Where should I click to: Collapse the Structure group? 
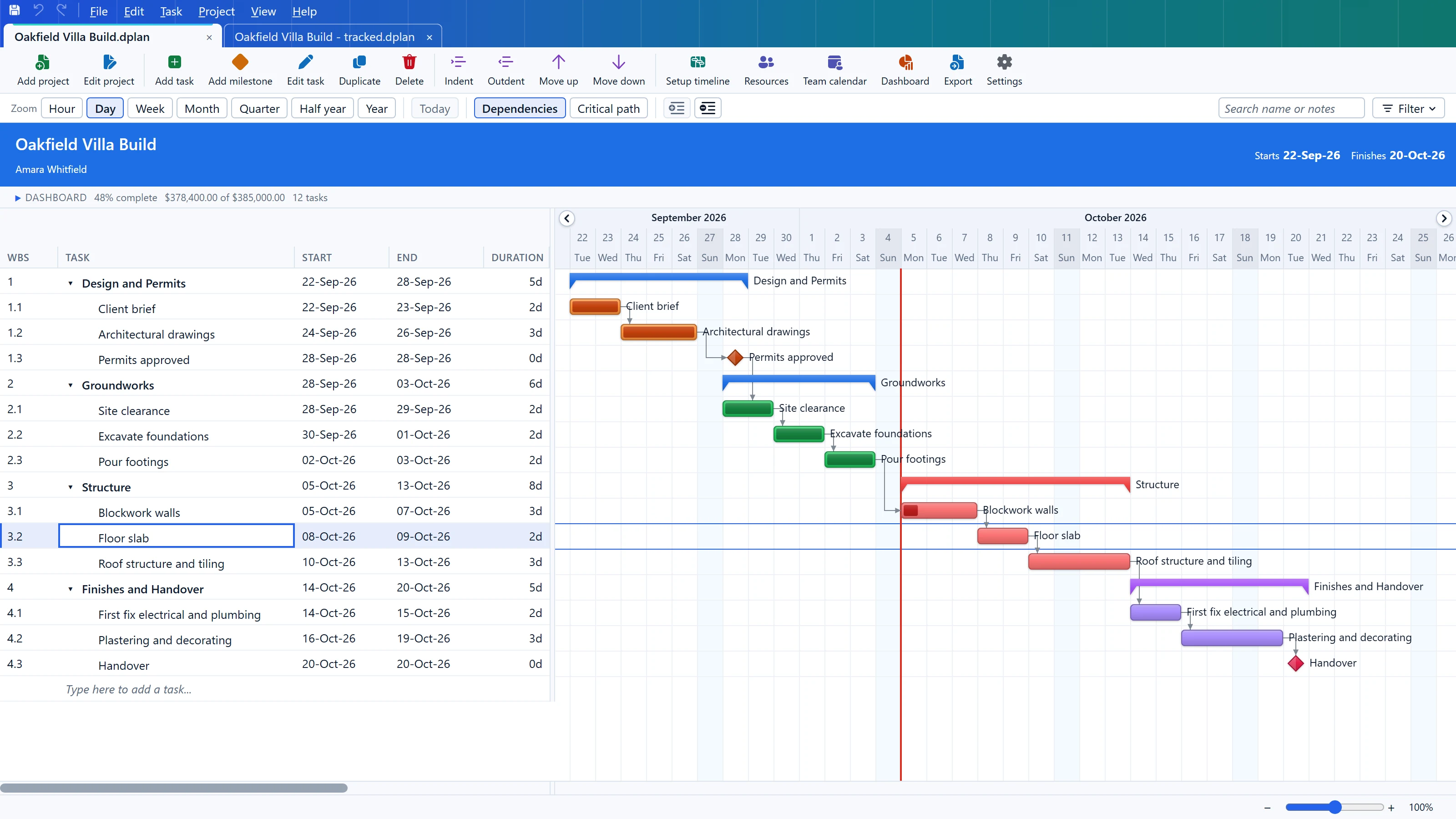[x=71, y=487]
